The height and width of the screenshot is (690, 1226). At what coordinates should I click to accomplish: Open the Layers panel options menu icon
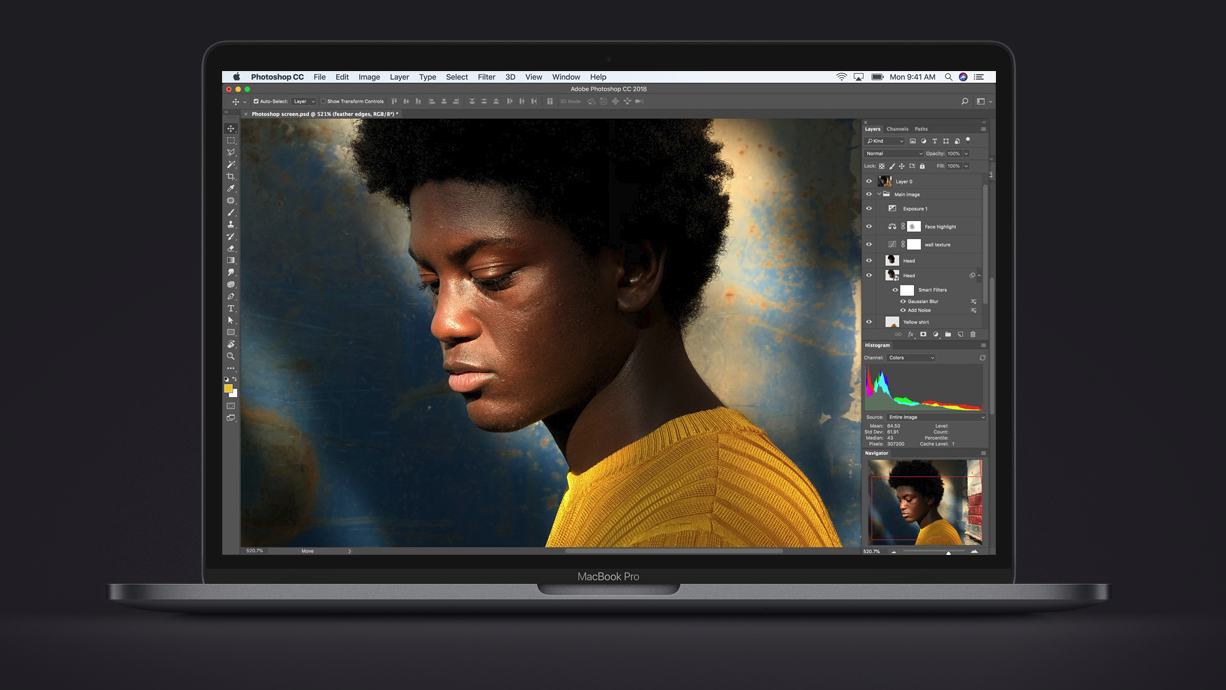[983, 129]
